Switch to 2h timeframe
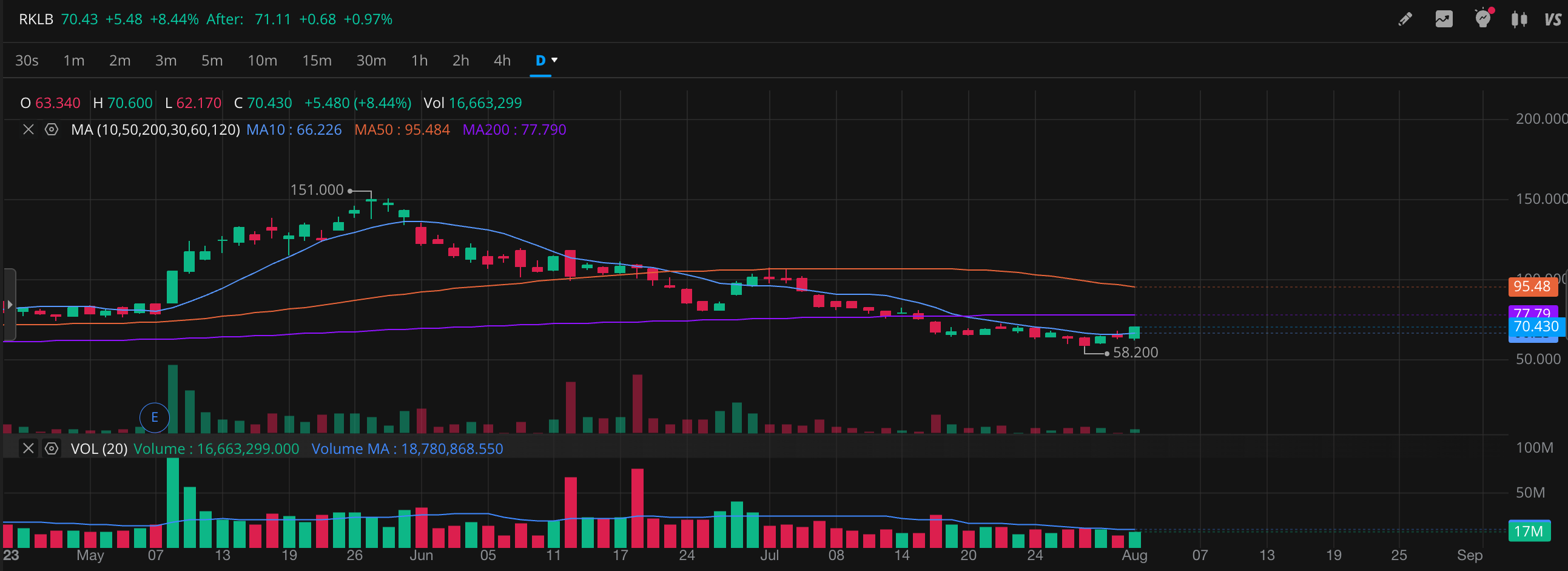 coord(461,60)
